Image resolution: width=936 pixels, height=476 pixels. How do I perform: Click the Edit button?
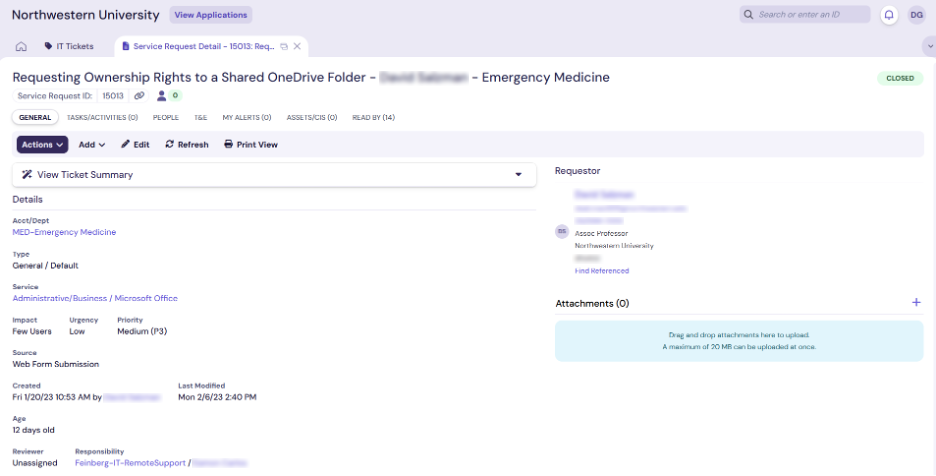click(x=135, y=145)
